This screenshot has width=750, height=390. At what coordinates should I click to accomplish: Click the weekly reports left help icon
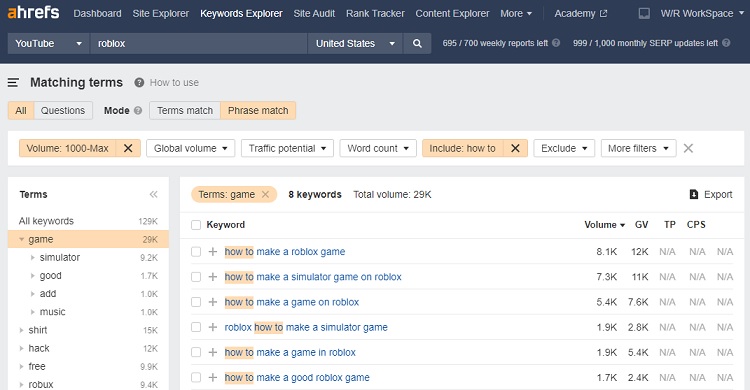[556, 43]
